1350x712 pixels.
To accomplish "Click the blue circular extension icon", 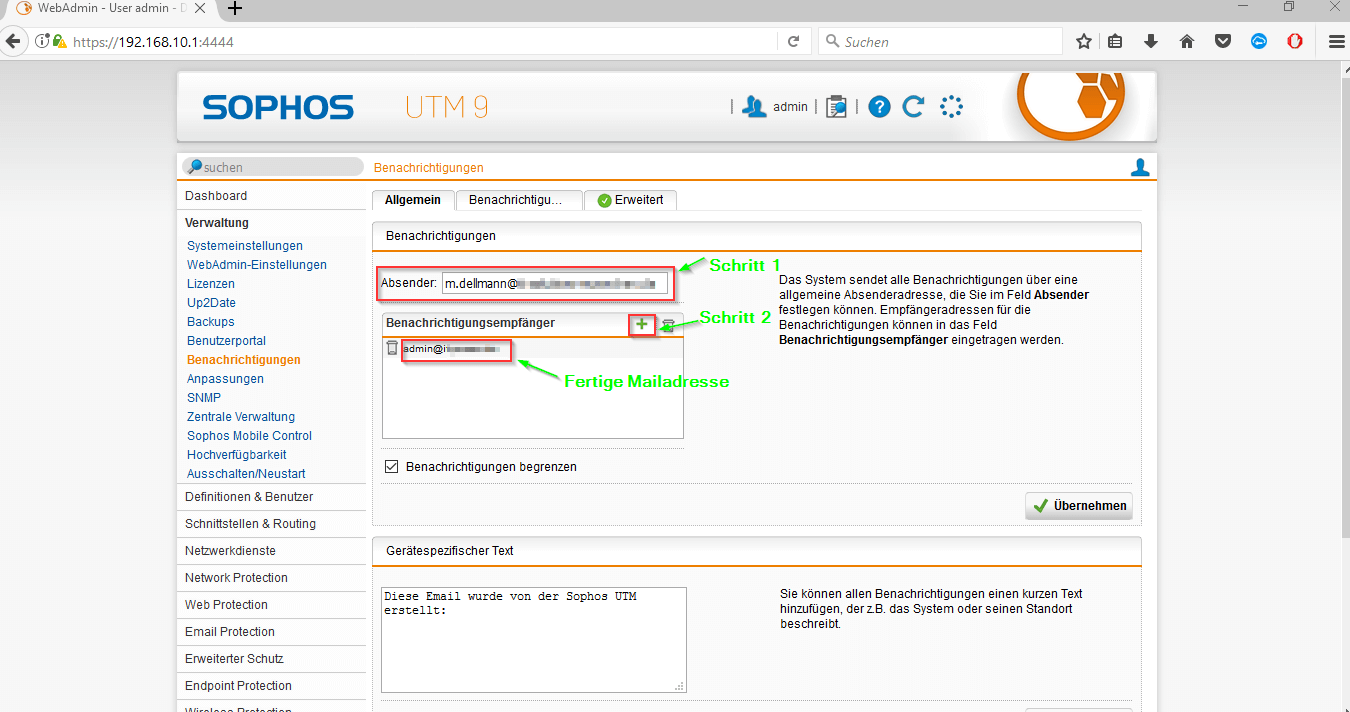I will tap(1259, 42).
